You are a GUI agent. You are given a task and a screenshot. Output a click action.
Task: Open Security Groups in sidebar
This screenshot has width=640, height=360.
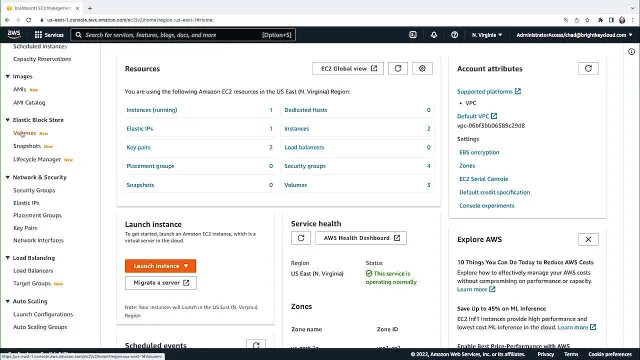pos(34,190)
